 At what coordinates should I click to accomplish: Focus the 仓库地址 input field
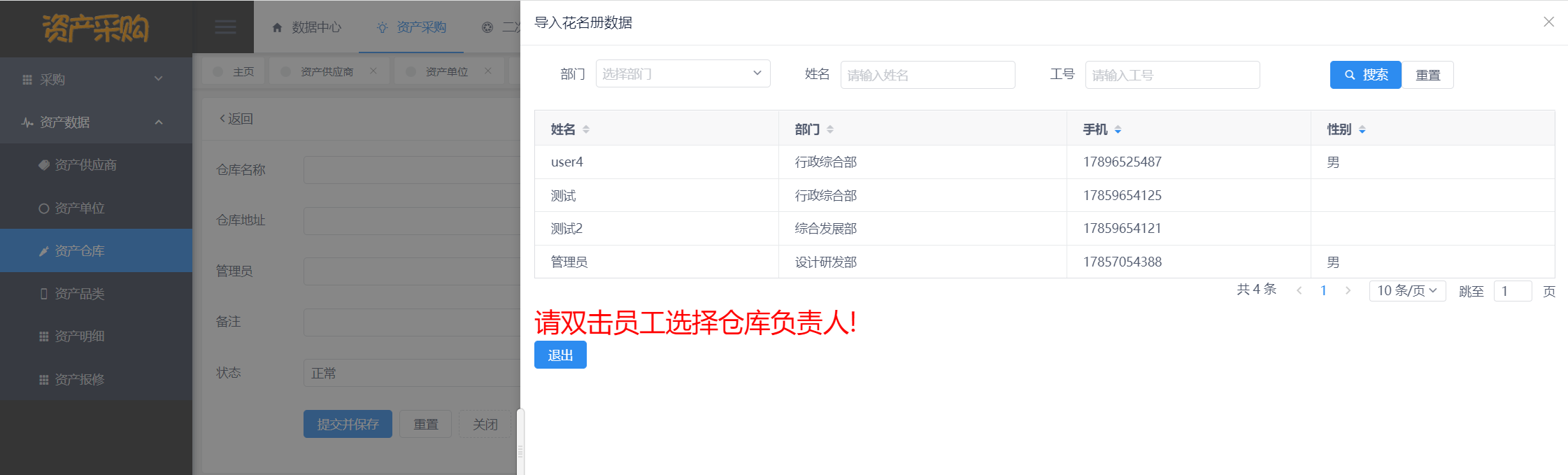pyautogui.click(x=412, y=220)
